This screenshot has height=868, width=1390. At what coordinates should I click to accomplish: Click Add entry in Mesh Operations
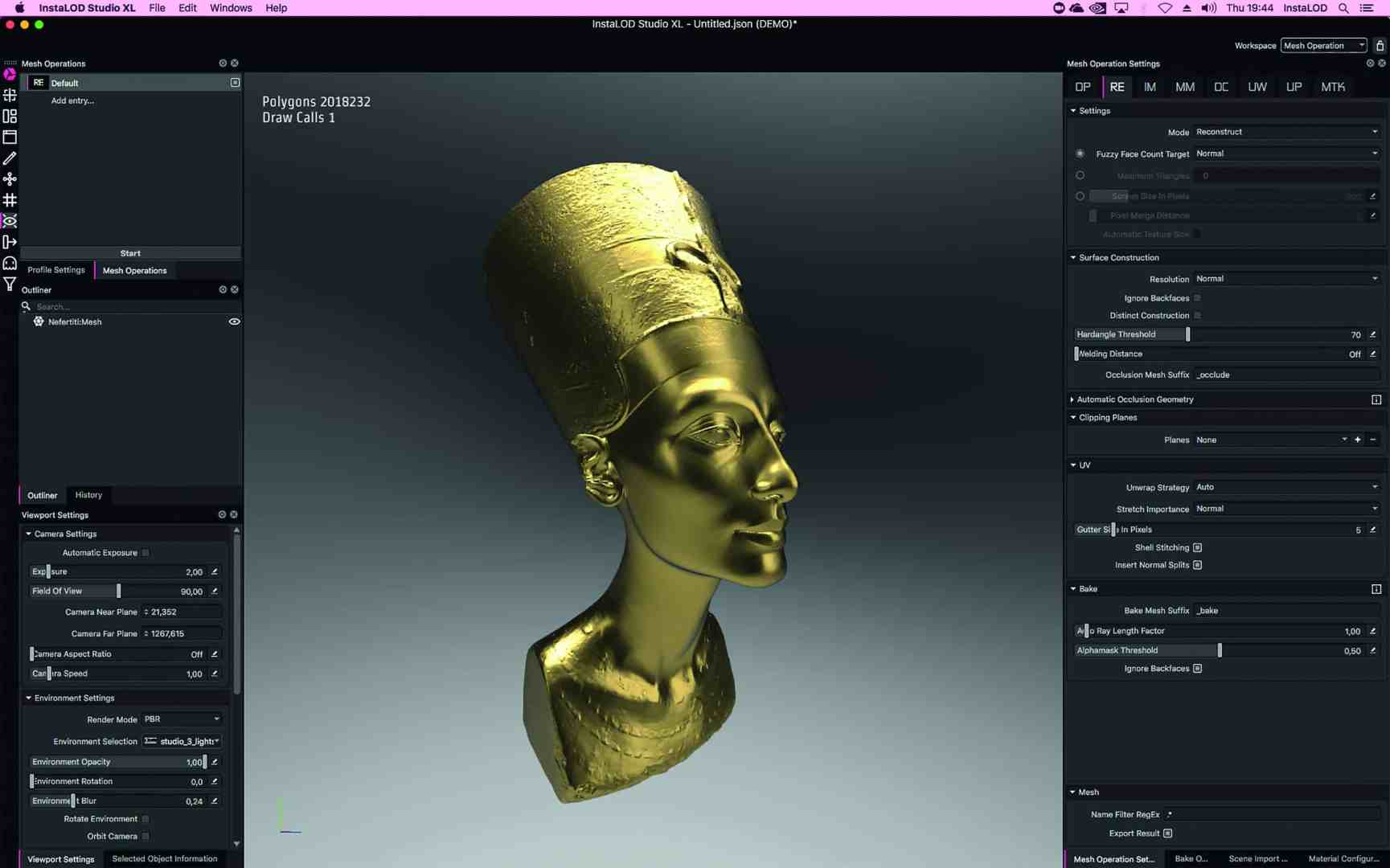coord(72,100)
